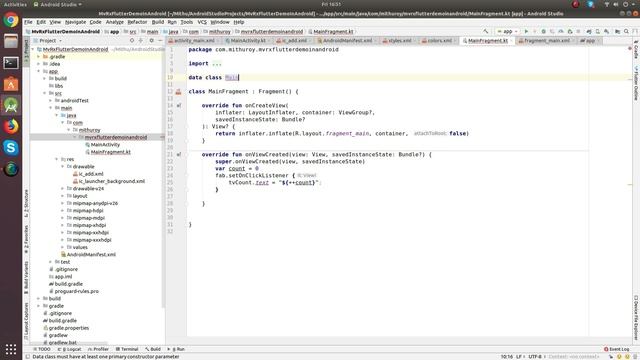Open the Run tool window button
The height and width of the screenshot is (360, 640).
click(176, 349)
